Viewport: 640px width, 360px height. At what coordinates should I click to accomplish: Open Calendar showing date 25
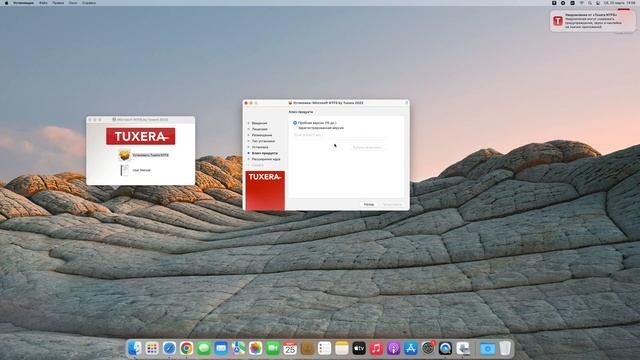tap(290, 348)
